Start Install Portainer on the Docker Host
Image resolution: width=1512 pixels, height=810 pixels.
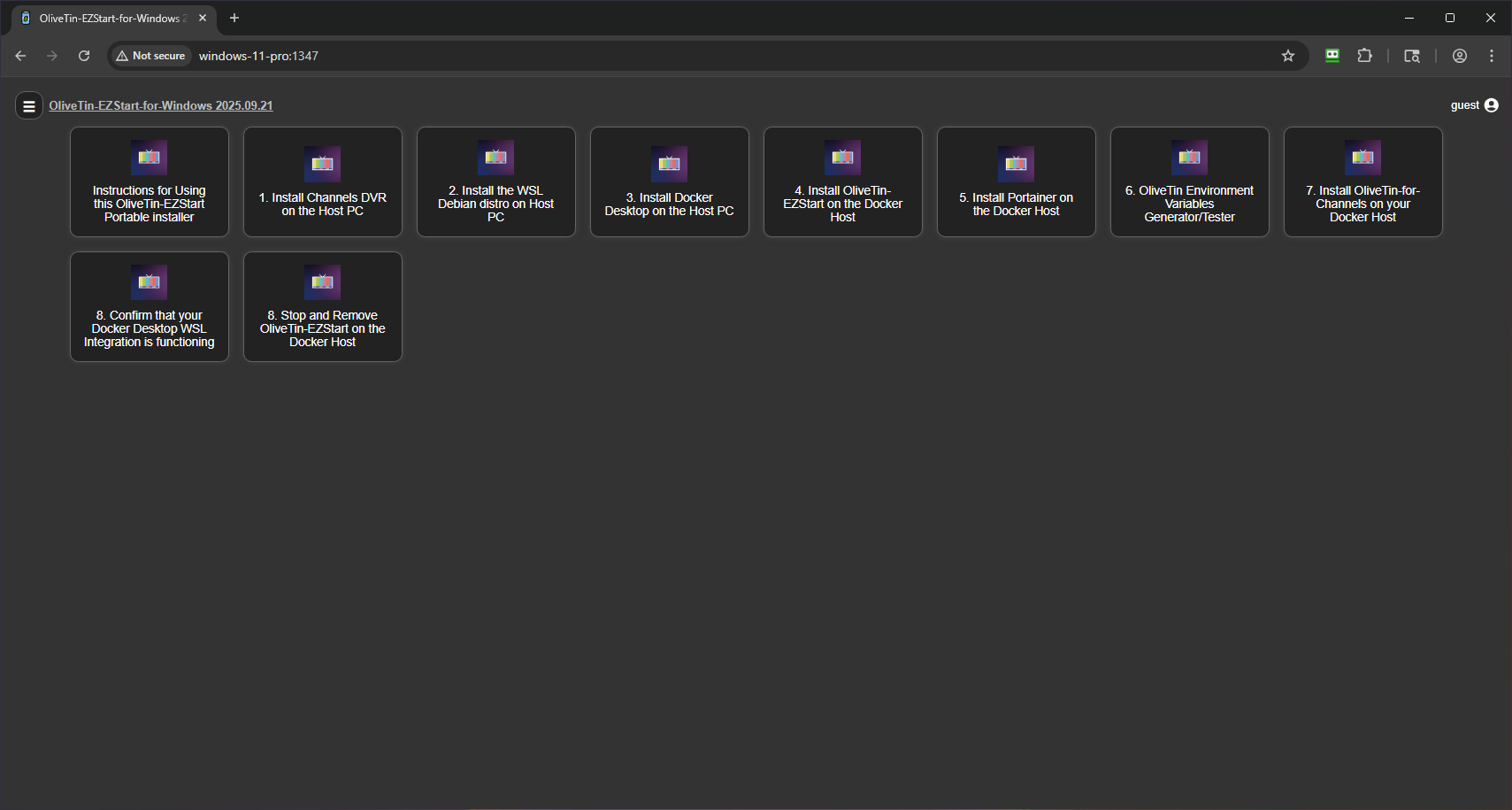tap(1017, 182)
